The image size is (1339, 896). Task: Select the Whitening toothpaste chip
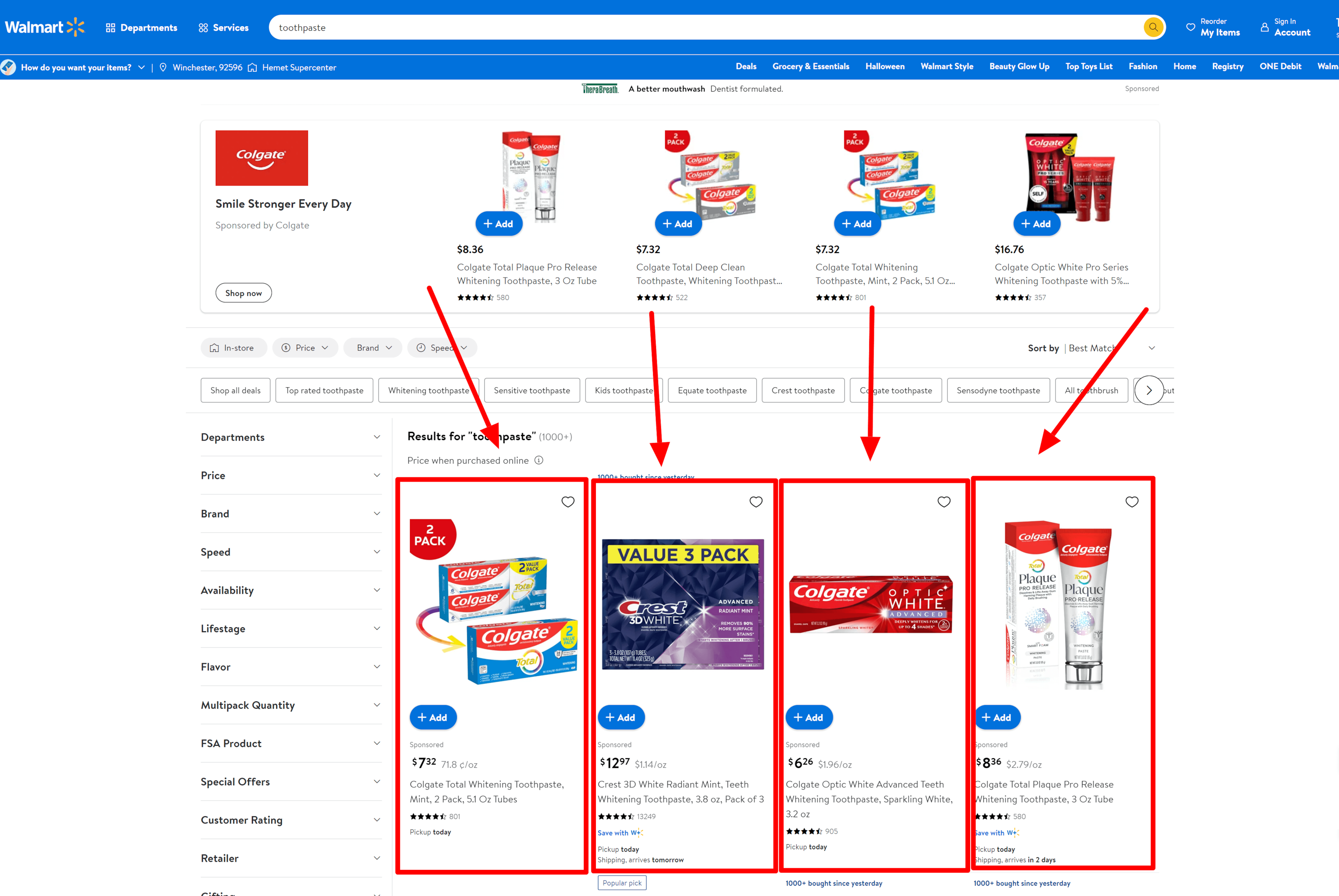tap(429, 390)
